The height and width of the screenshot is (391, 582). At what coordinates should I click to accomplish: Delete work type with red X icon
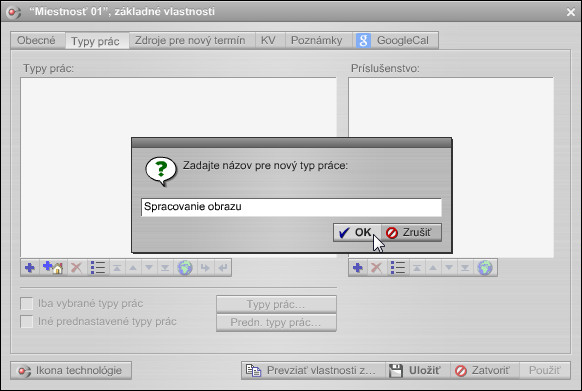pyautogui.click(x=76, y=267)
